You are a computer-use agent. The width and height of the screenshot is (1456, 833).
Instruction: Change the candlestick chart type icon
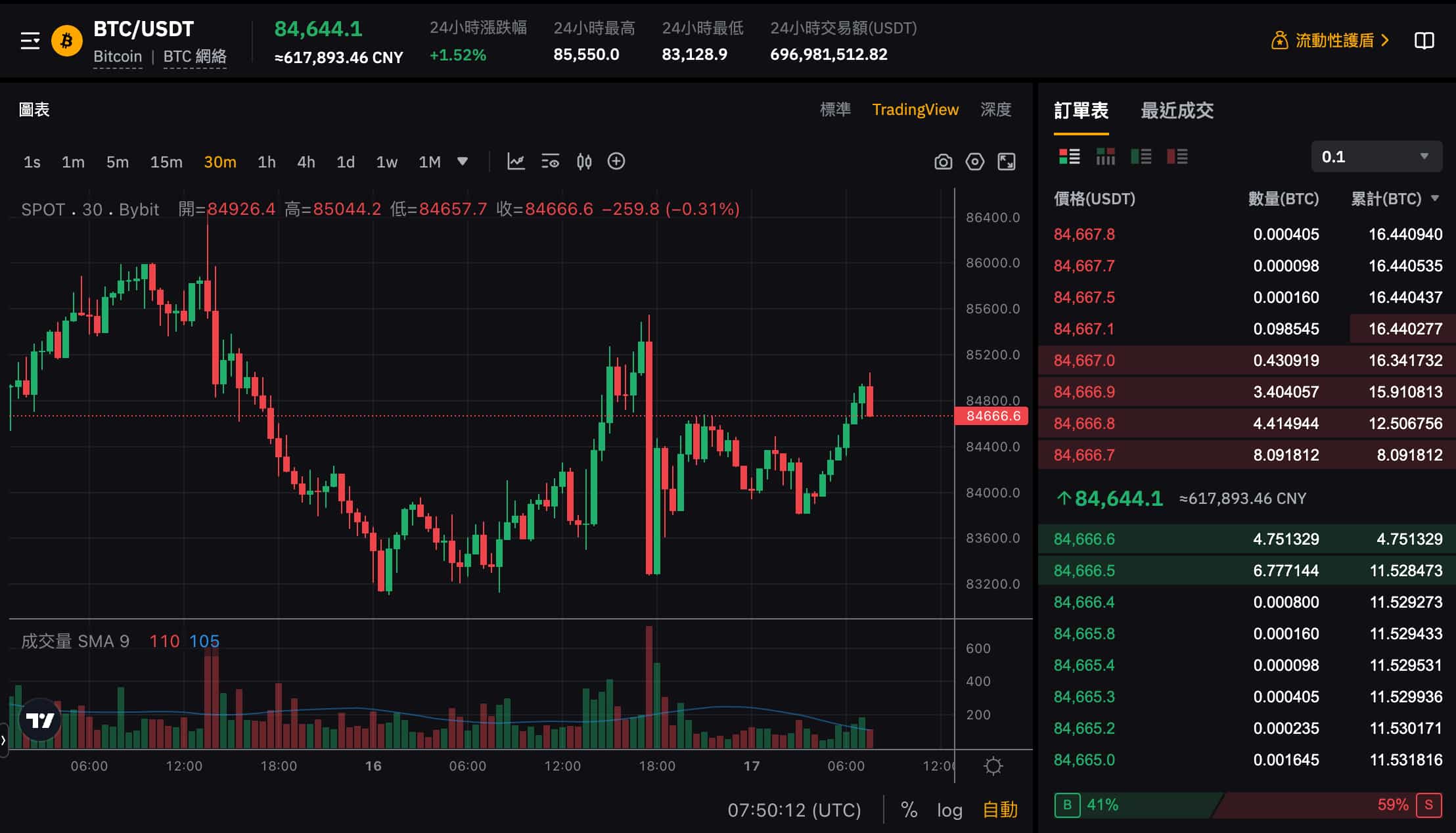tap(584, 162)
